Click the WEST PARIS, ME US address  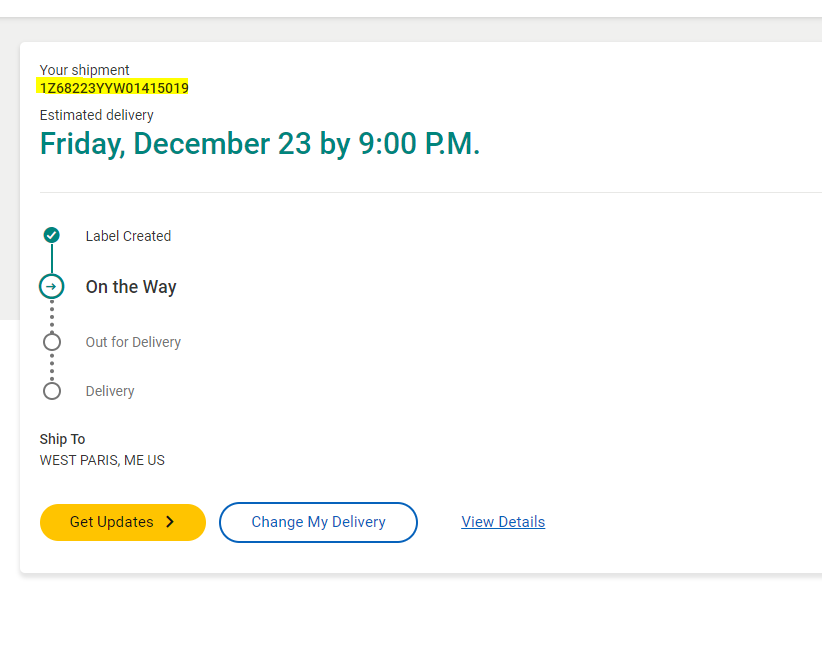tap(102, 461)
